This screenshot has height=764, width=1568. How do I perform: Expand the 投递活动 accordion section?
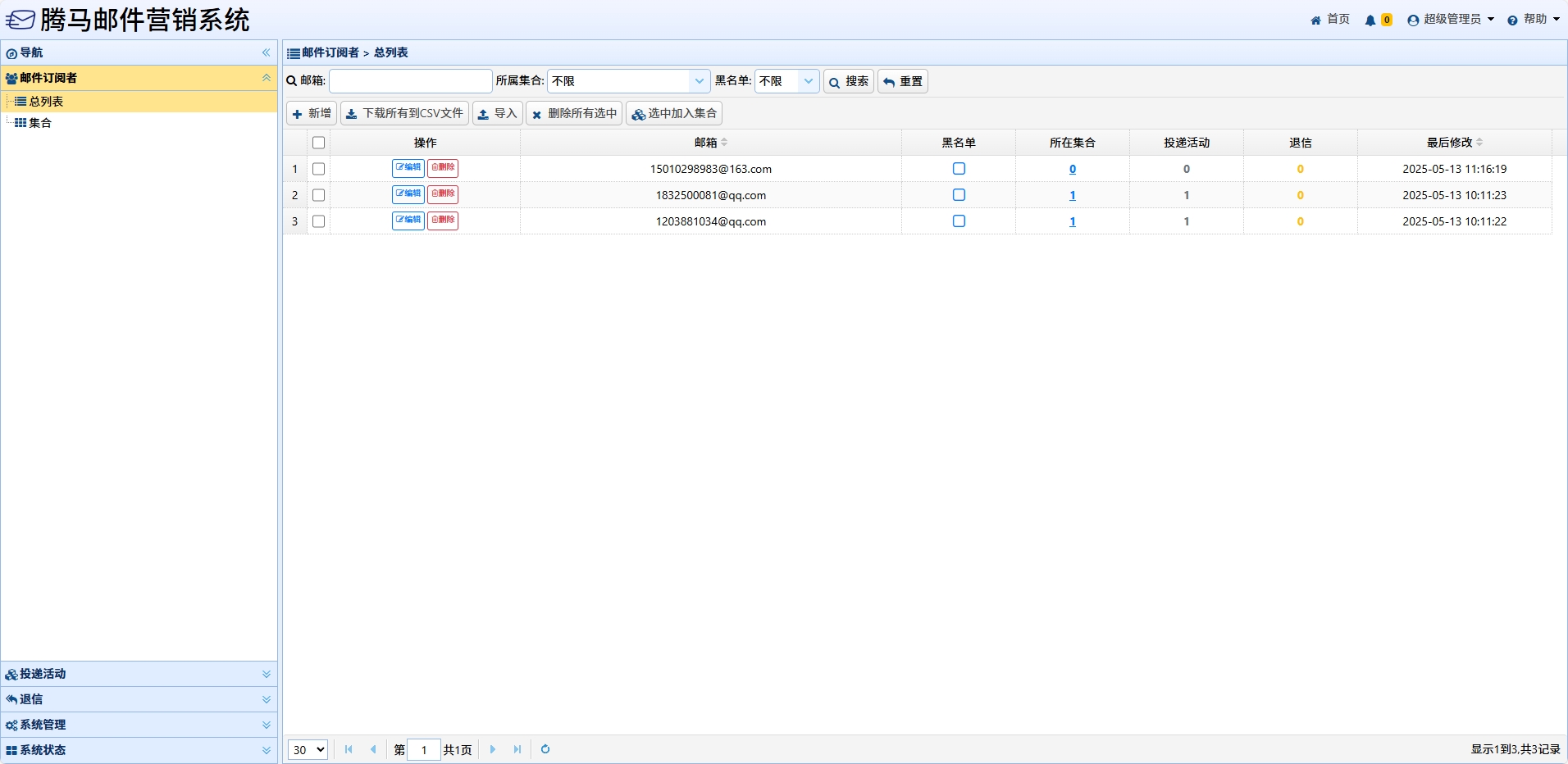click(x=139, y=674)
